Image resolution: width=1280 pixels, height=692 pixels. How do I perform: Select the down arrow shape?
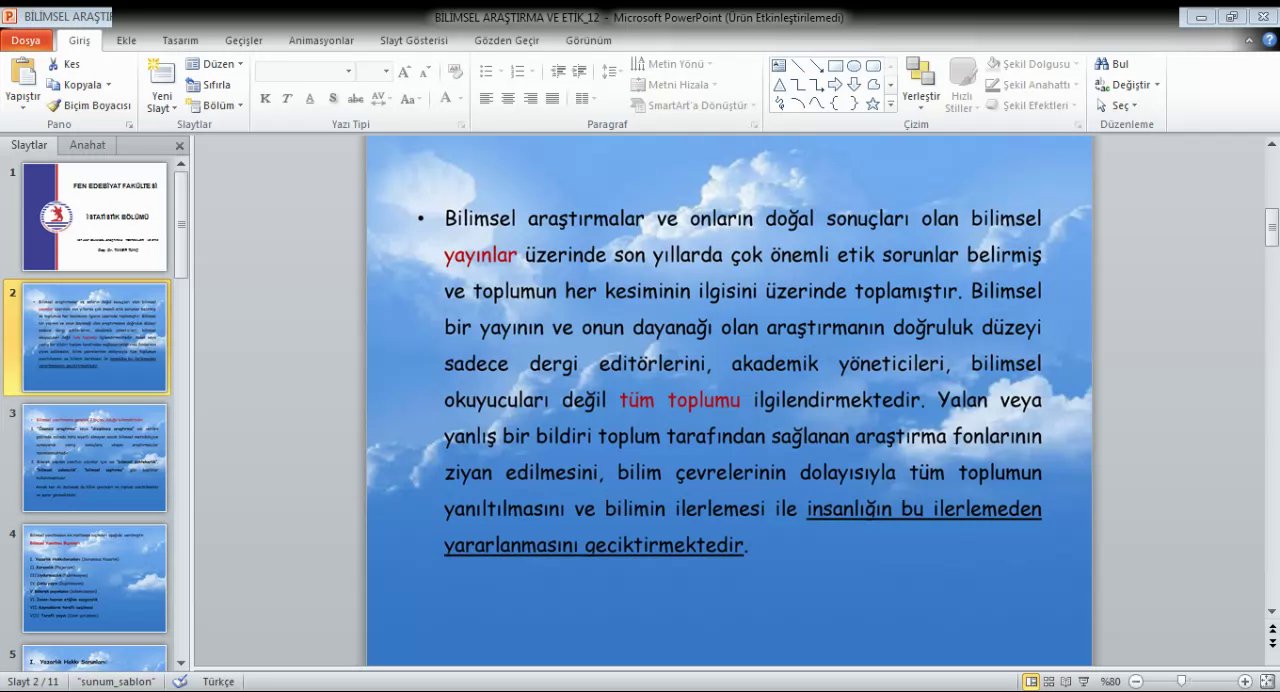(854, 85)
